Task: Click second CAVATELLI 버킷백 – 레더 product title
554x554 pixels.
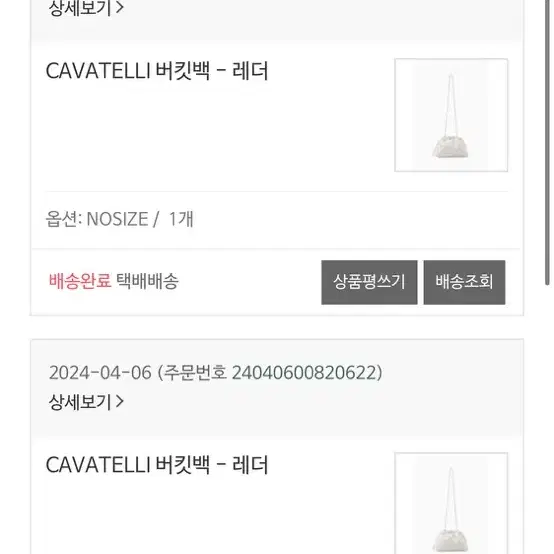Action: click(157, 465)
